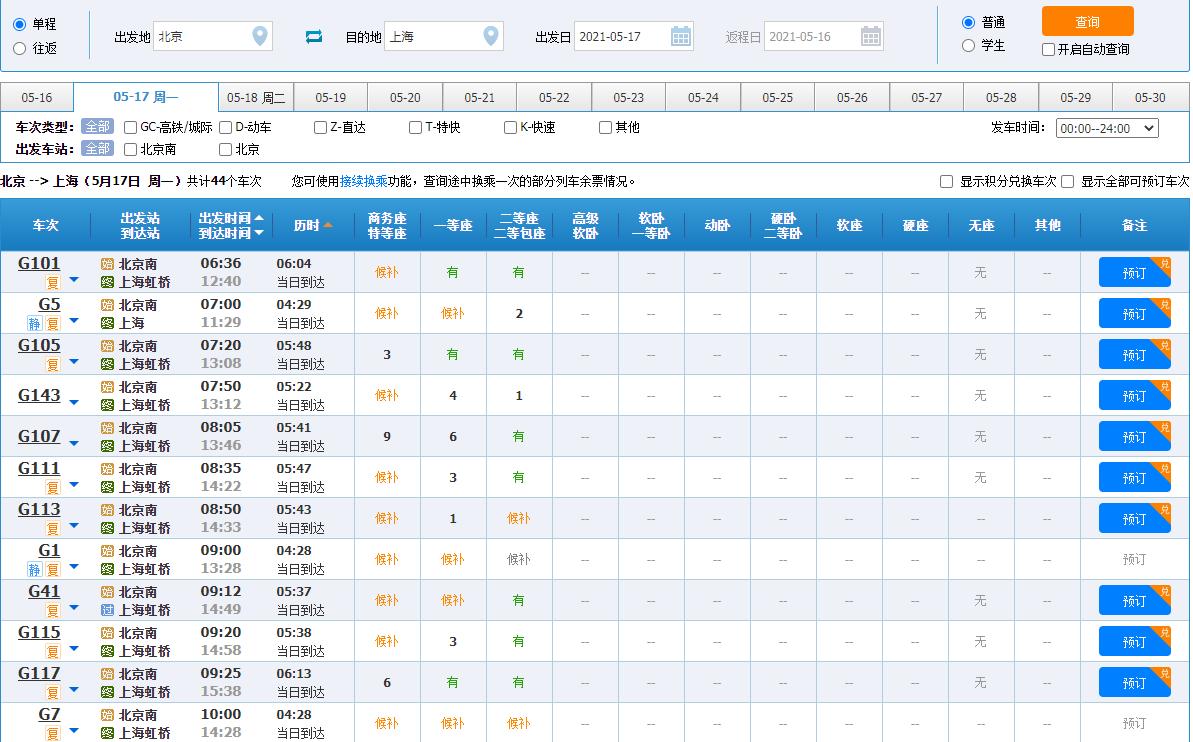Switch to the 05-16 date tab

[x=37, y=97]
